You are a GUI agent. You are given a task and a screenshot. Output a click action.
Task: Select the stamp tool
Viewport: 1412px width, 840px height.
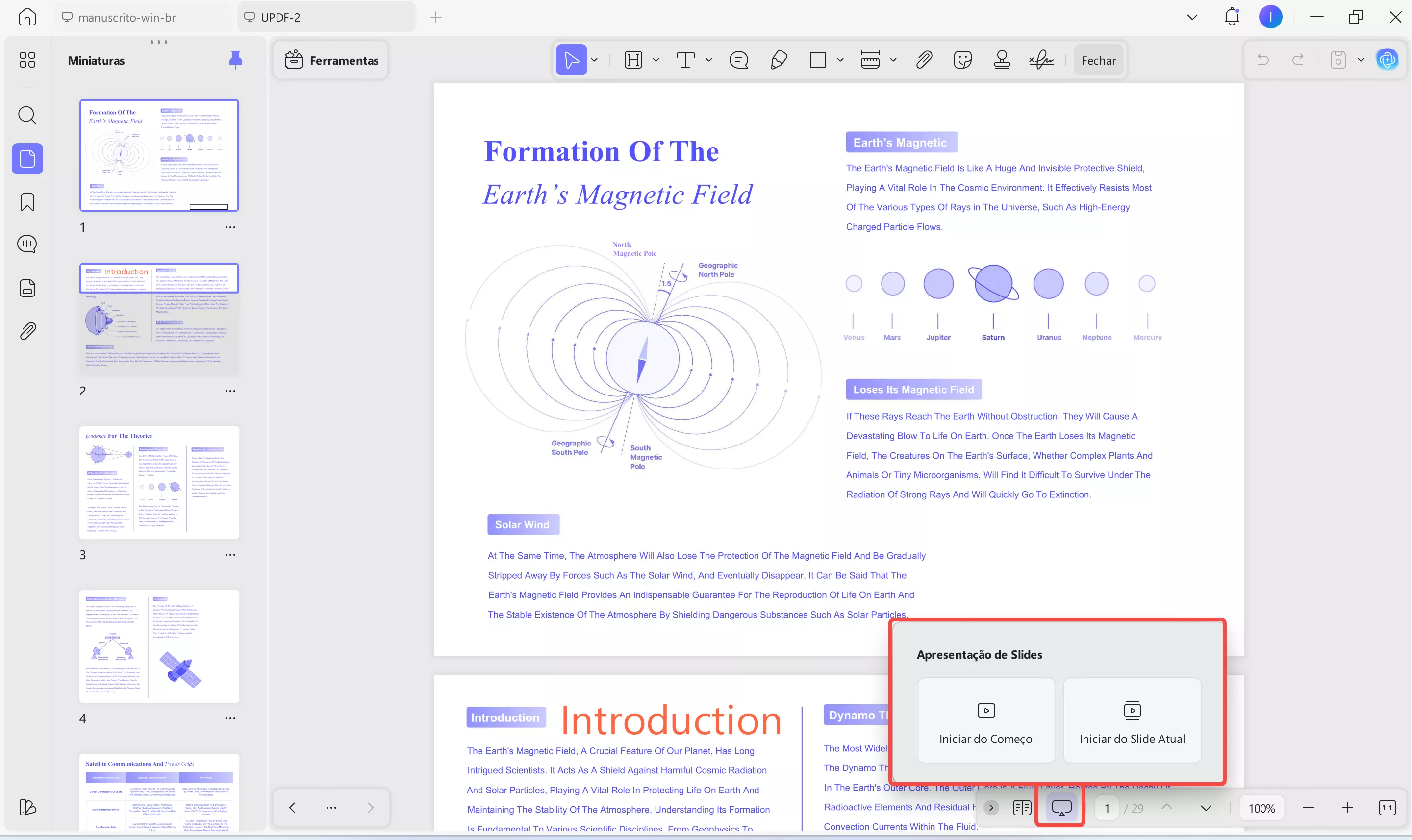pyautogui.click(x=1002, y=60)
